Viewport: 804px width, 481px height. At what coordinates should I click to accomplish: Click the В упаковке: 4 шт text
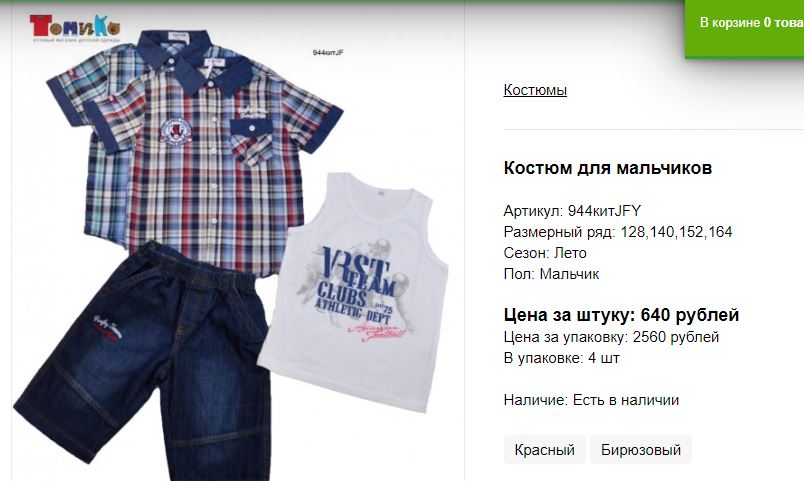(x=561, y=358)
